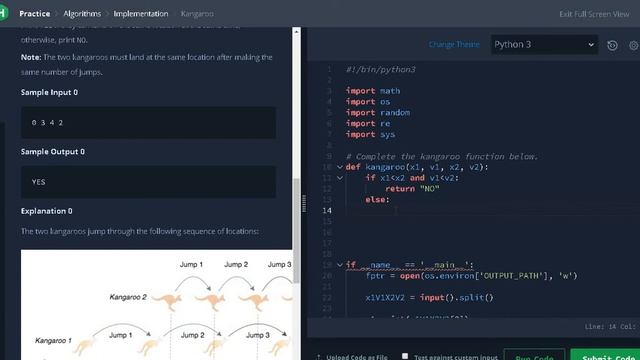Click the 'import sys' code line
Screen dimensions: 640x360
click(x=370, y=134)
